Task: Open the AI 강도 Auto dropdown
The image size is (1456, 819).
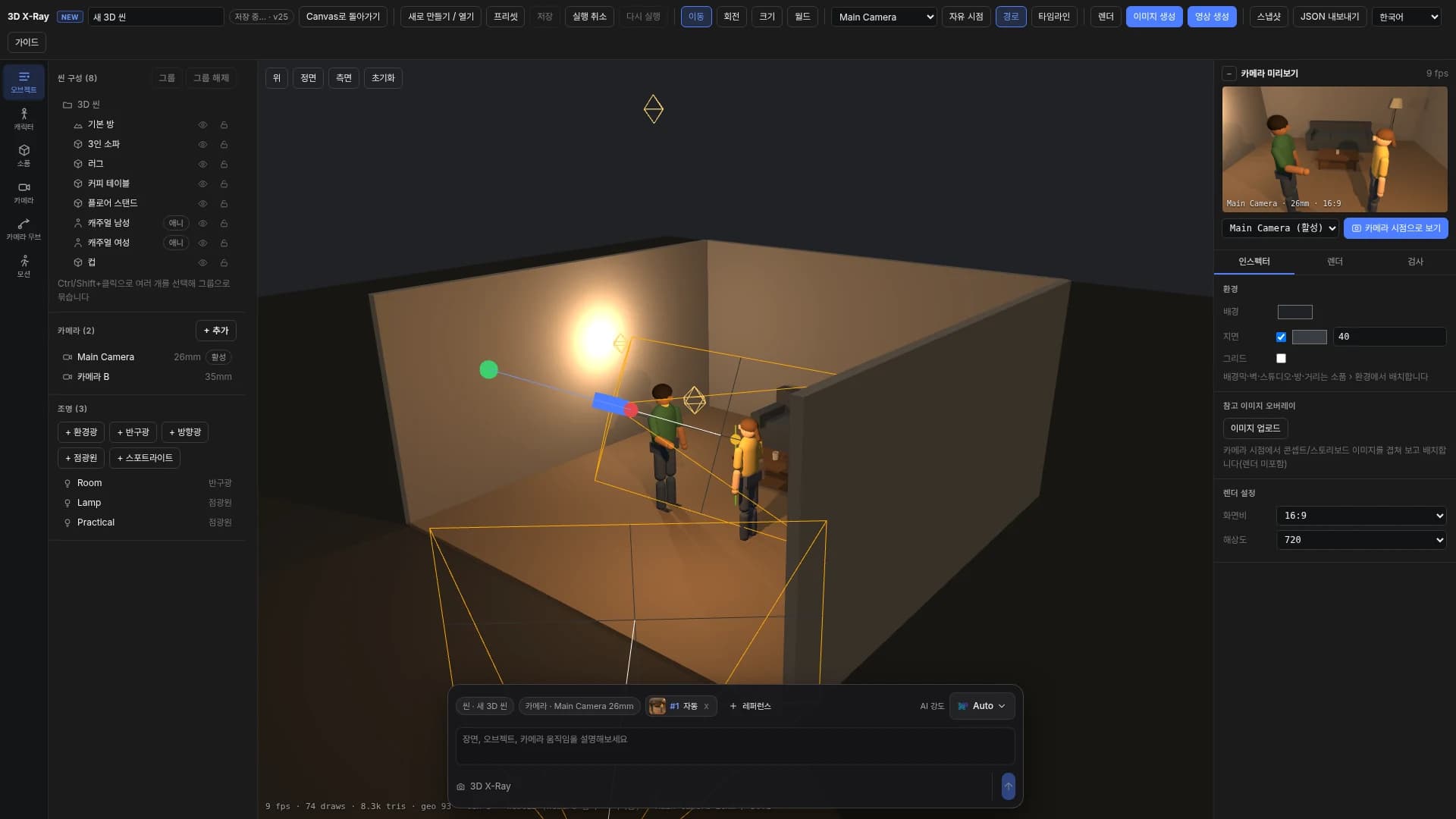Action: click(982, 706)
